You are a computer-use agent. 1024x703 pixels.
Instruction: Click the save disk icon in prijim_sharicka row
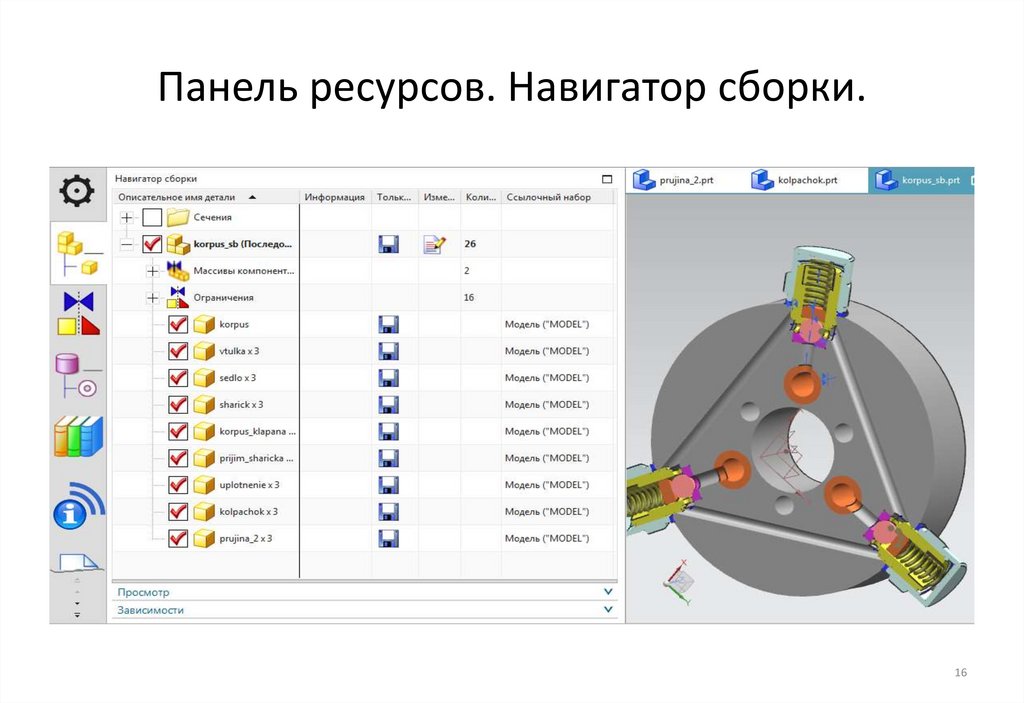click(x=389, y=459)
